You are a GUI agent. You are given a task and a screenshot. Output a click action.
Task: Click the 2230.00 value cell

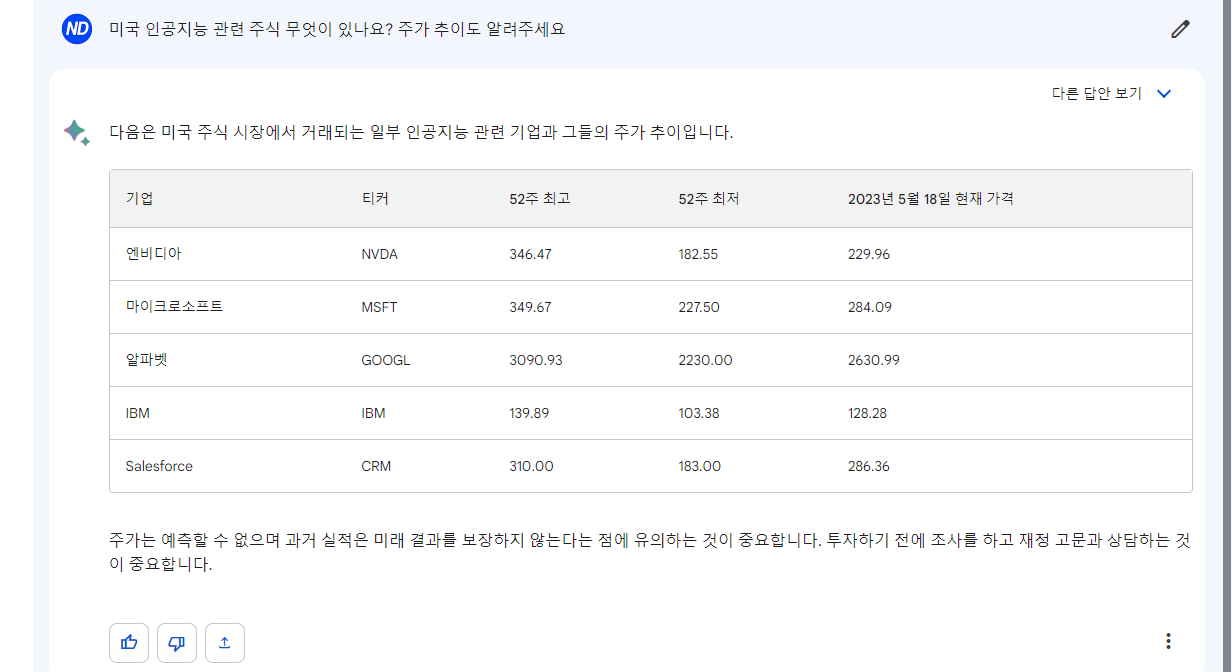coord(705,360)
